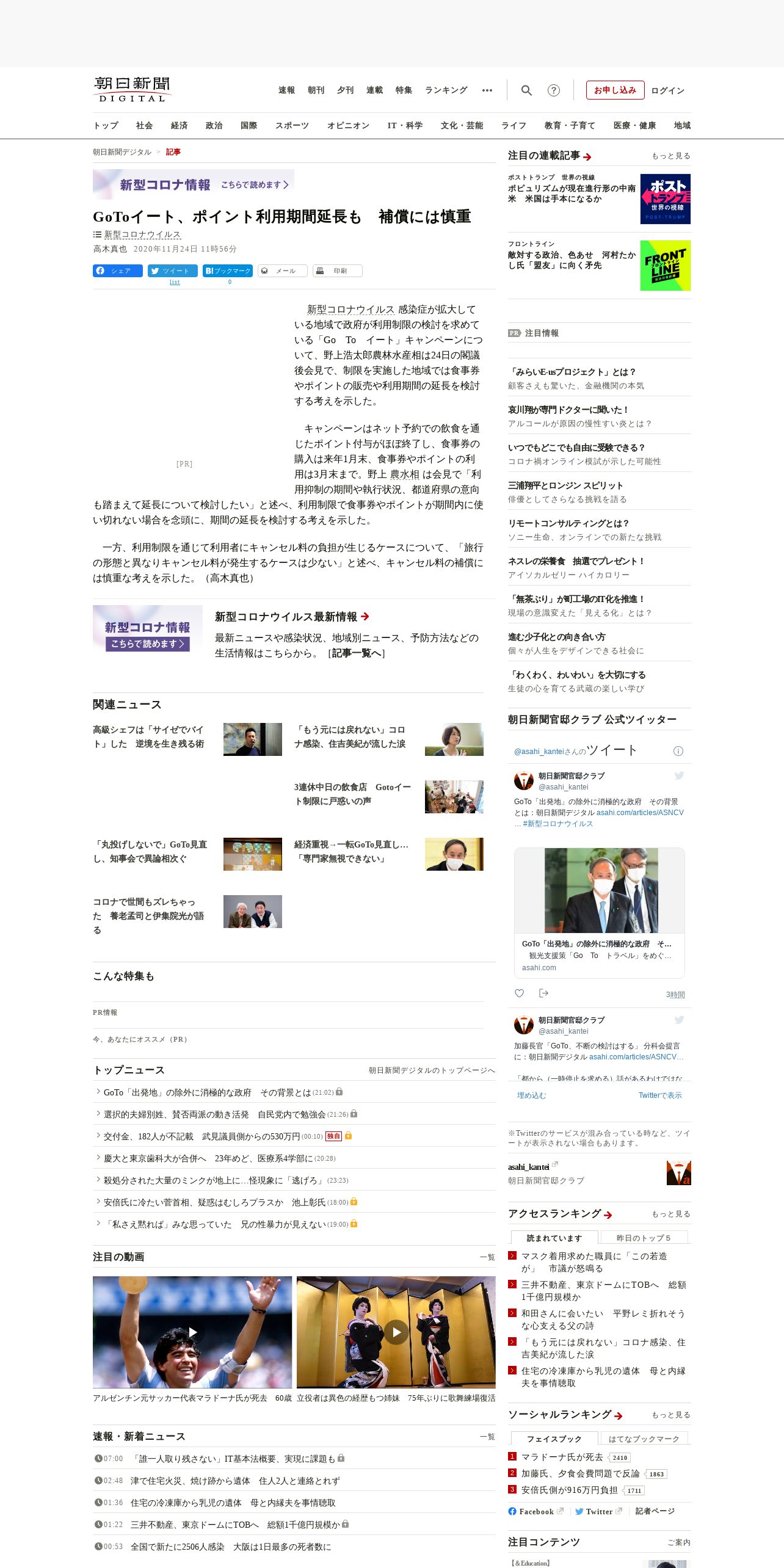The height and width of the screenshot is (1568, 784).
Task: Click the search magnifier icon
Action: [526, 90]
